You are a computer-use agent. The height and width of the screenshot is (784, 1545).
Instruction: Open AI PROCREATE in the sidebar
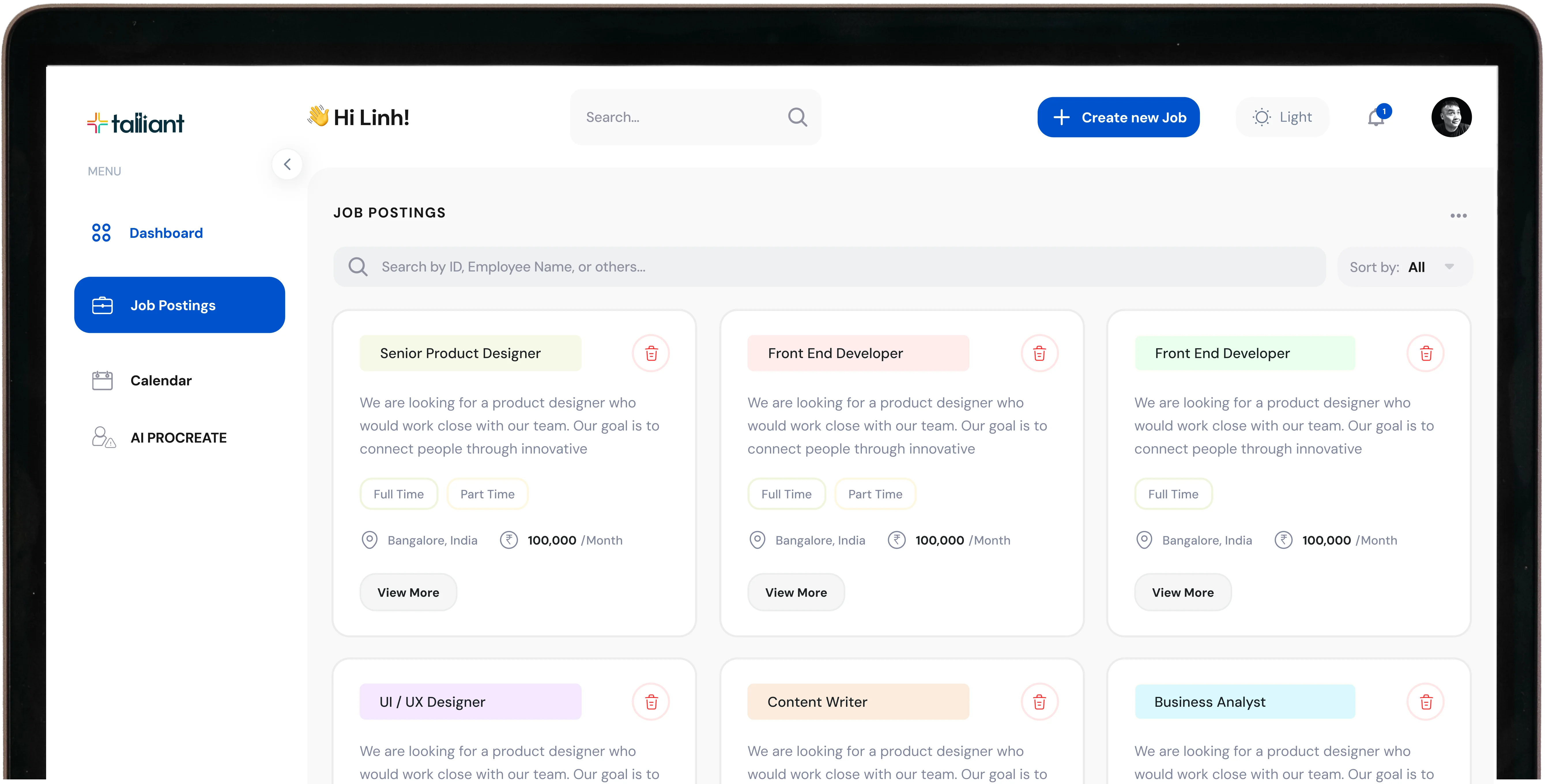point(159,437)
